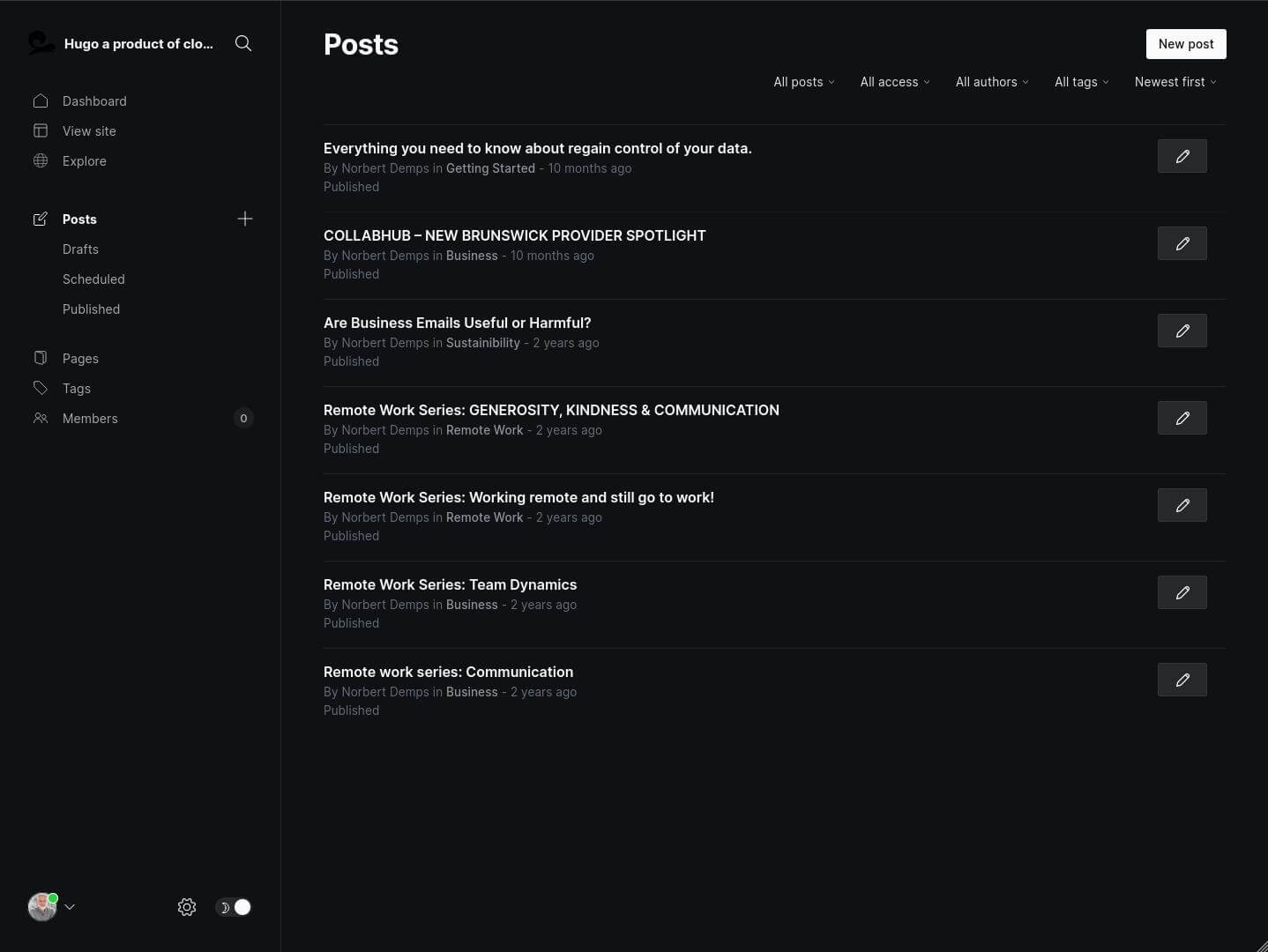
Task: Go to Drafts in sidebar
Action: pos(80,249)
